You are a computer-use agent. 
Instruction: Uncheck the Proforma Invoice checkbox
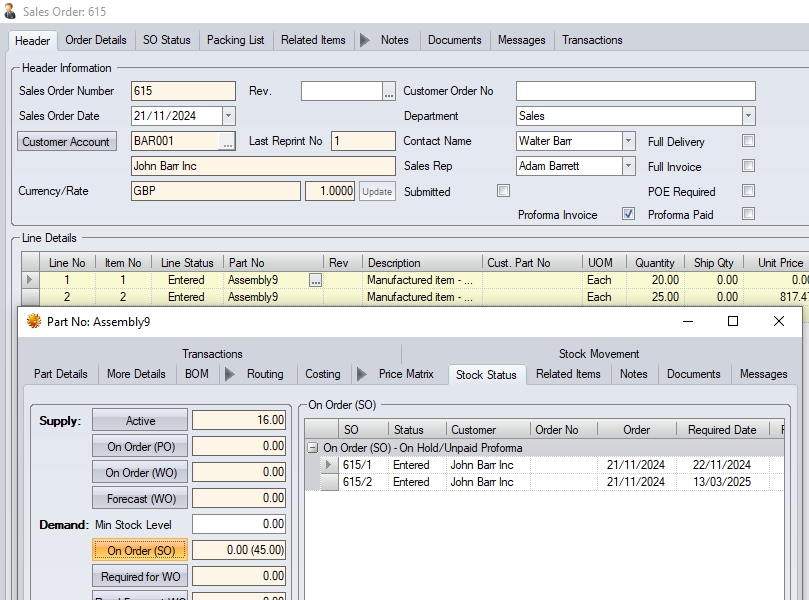(628, 214)
